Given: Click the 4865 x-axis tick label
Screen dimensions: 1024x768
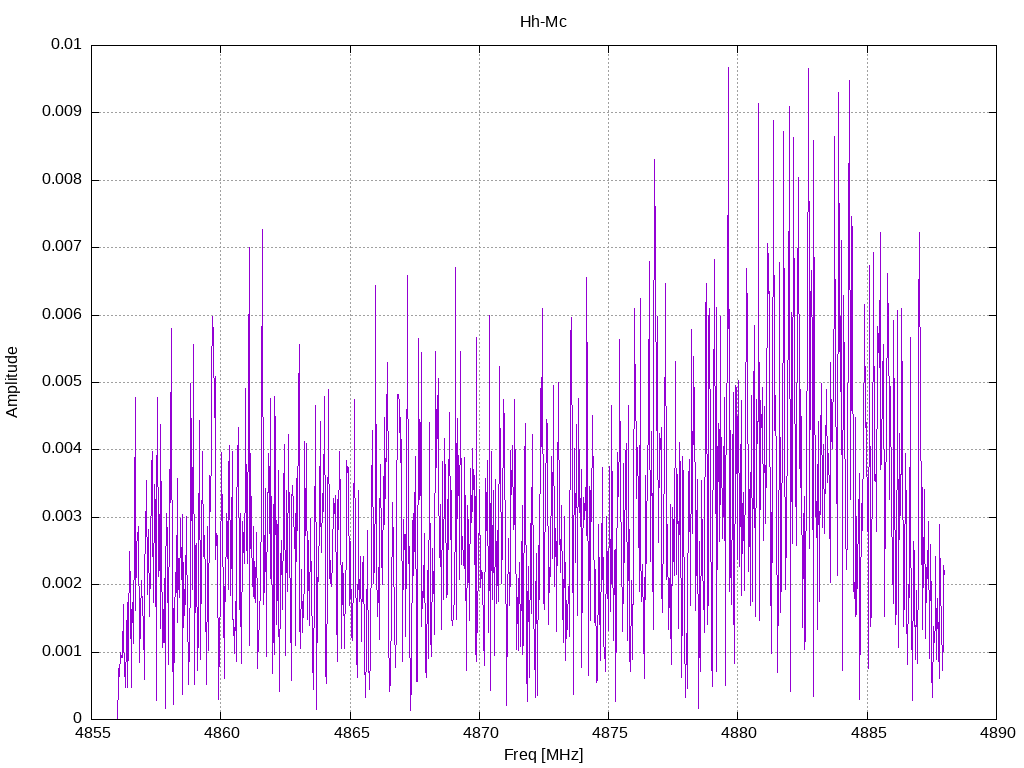Looking at the screenshot, I should pyautogui.click(x=351, y=733).
